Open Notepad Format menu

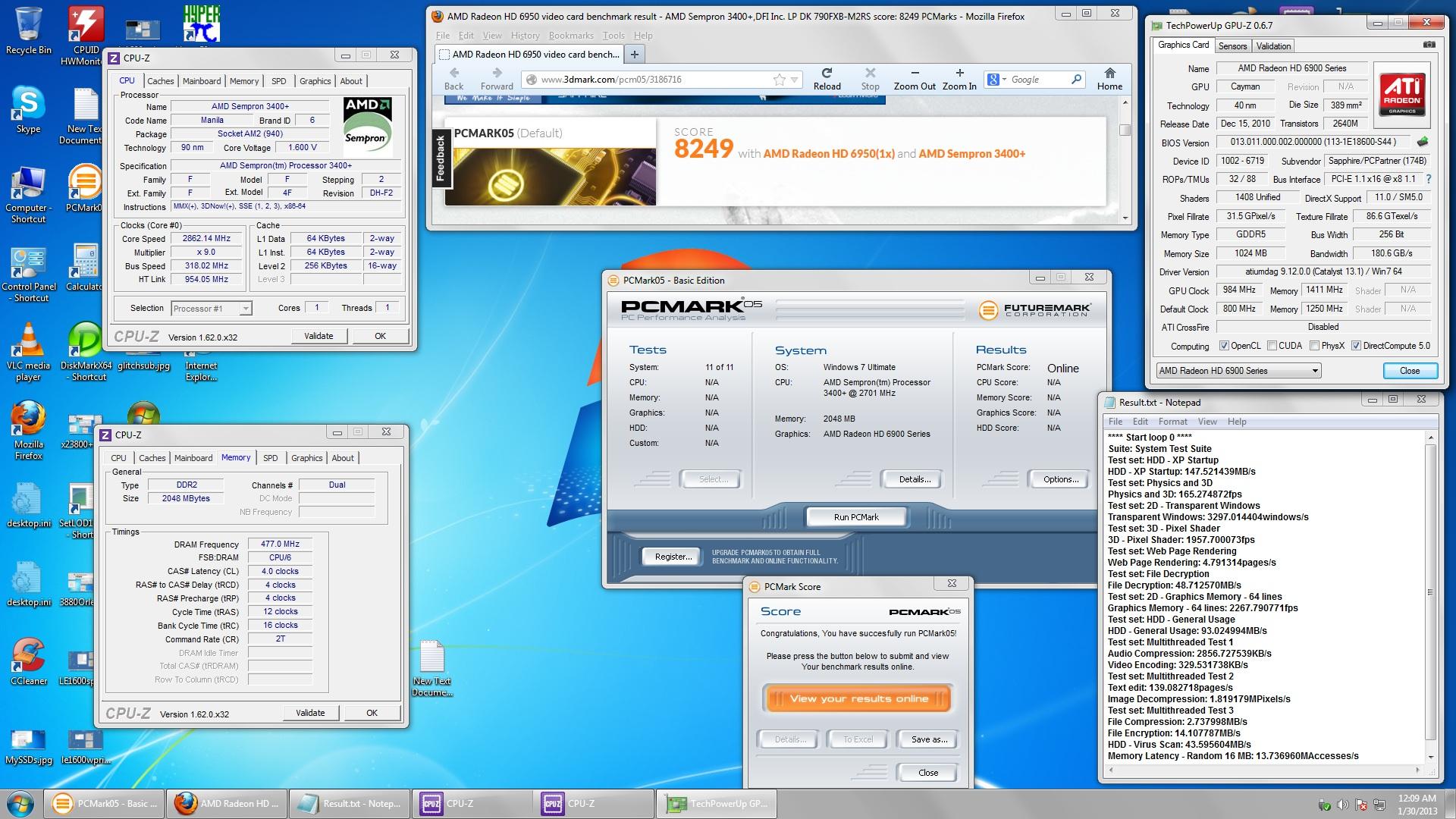click(x=1172, y=422)
